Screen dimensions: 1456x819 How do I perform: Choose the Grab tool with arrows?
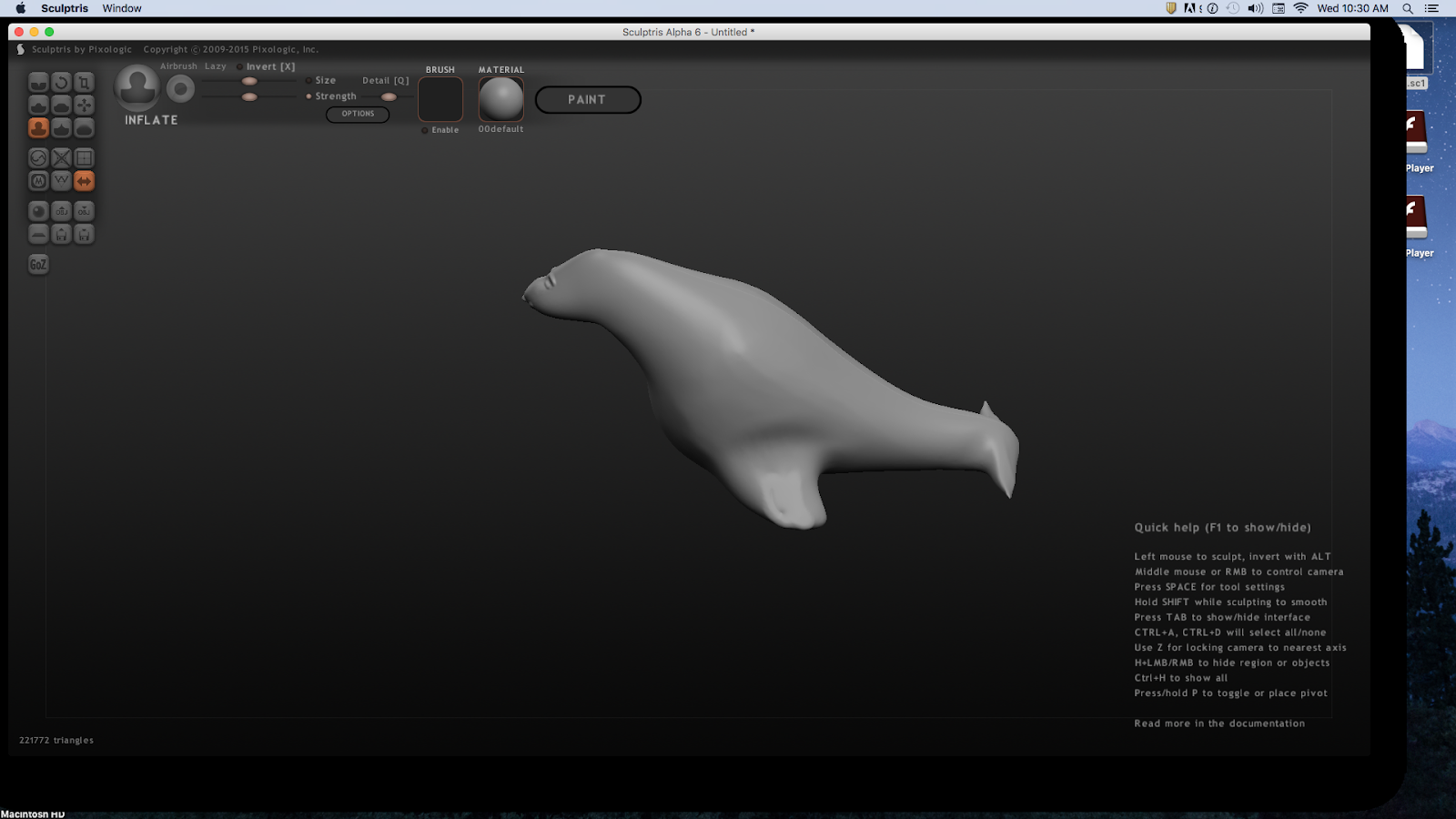[84, 105]
